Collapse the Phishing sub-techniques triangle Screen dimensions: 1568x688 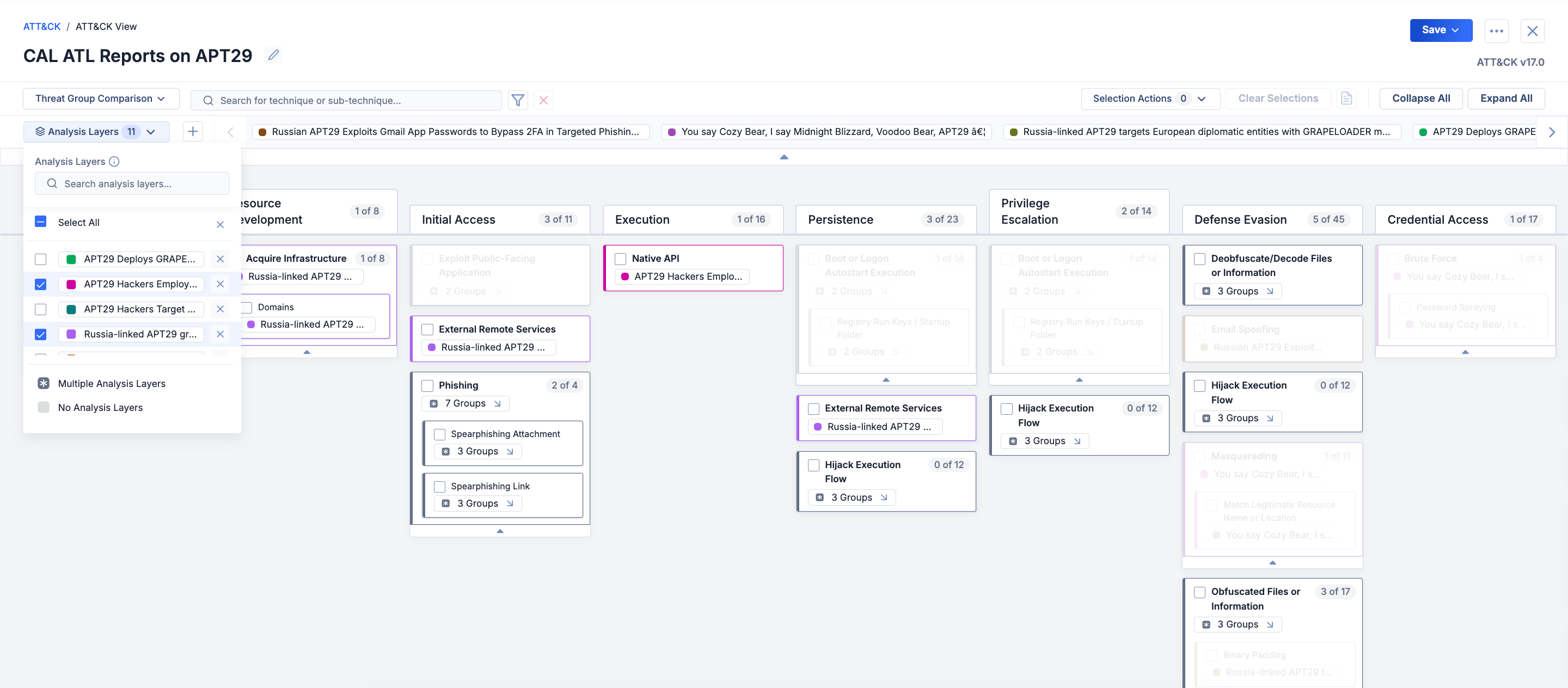[x=500, y=531]
